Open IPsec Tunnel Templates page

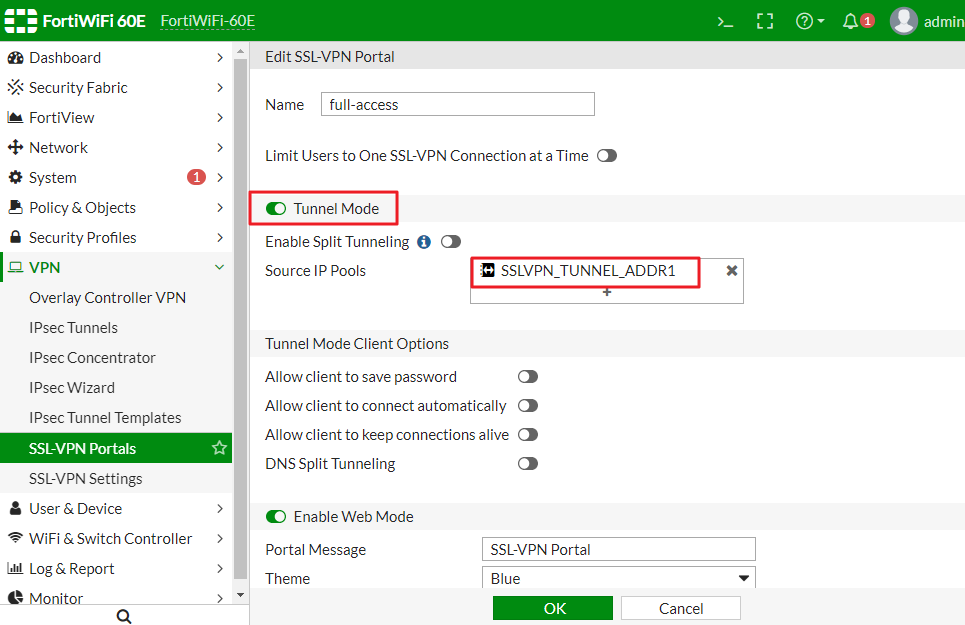coord(105,418)
